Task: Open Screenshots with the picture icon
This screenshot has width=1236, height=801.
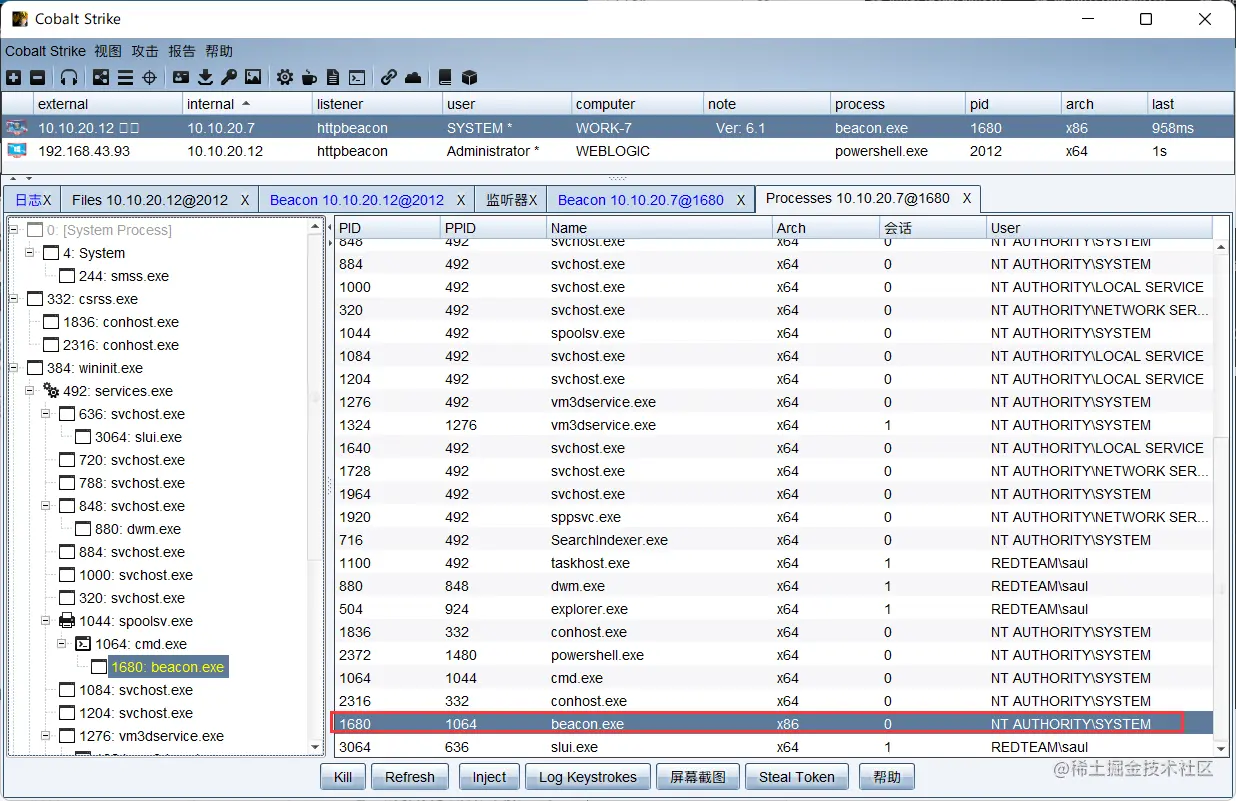Action: point(253,77)
